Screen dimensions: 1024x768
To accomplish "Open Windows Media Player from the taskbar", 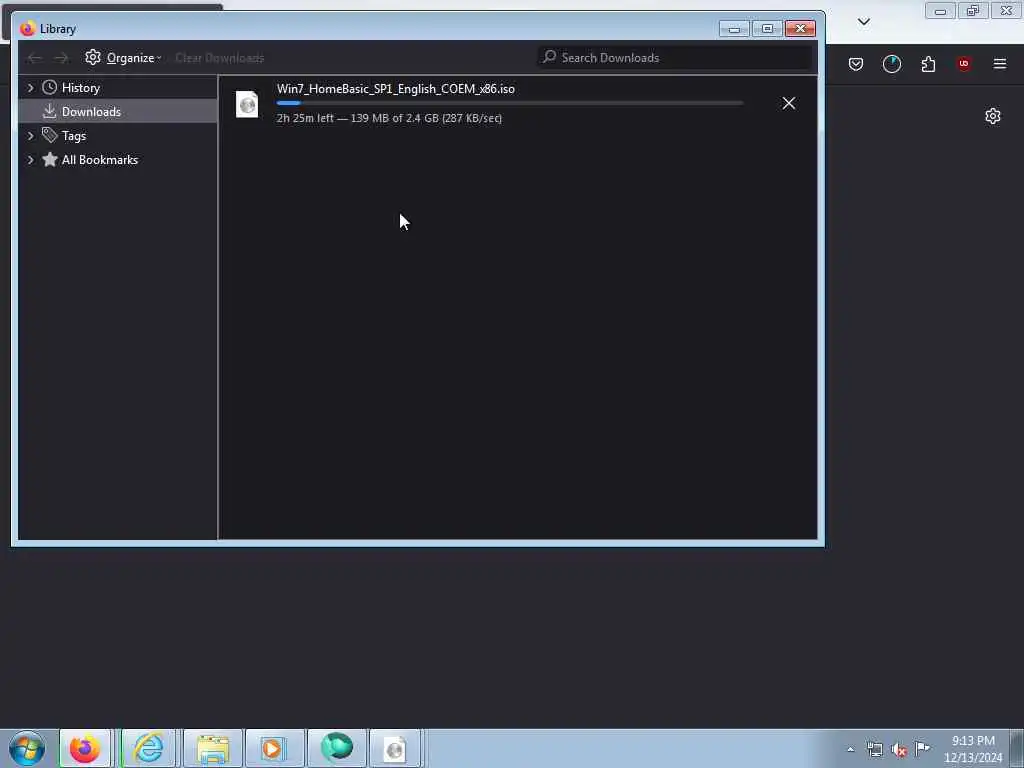I will tap(274, 748).
